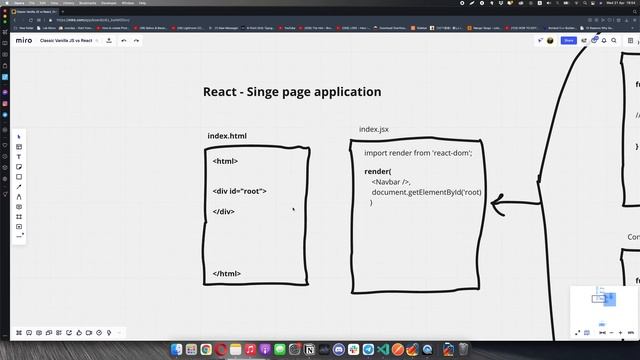The height and width of the screenshot is (360, 640).
Task: Click the zoom out minus button
Action: click(x=611, y=333)
